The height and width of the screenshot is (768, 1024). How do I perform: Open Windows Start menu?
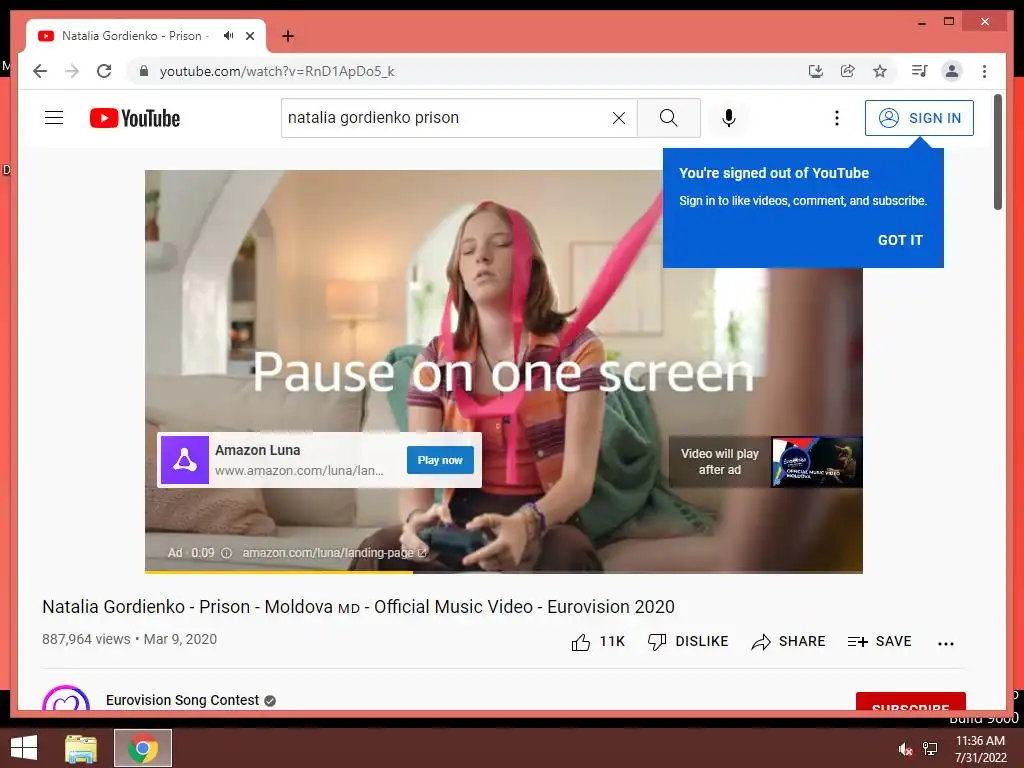[24, 748]
